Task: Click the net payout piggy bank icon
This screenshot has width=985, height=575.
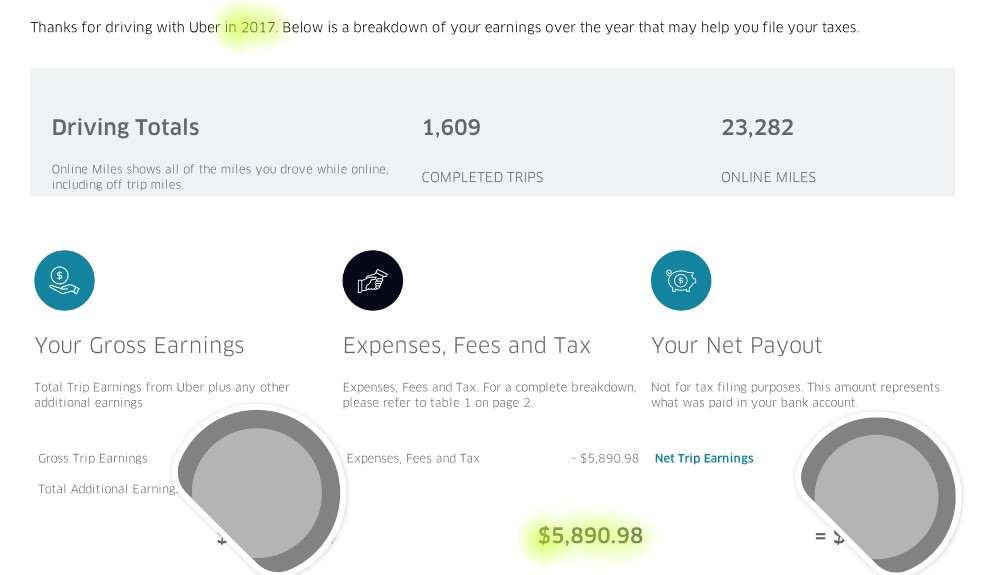Action: click(x=681, y=280)
